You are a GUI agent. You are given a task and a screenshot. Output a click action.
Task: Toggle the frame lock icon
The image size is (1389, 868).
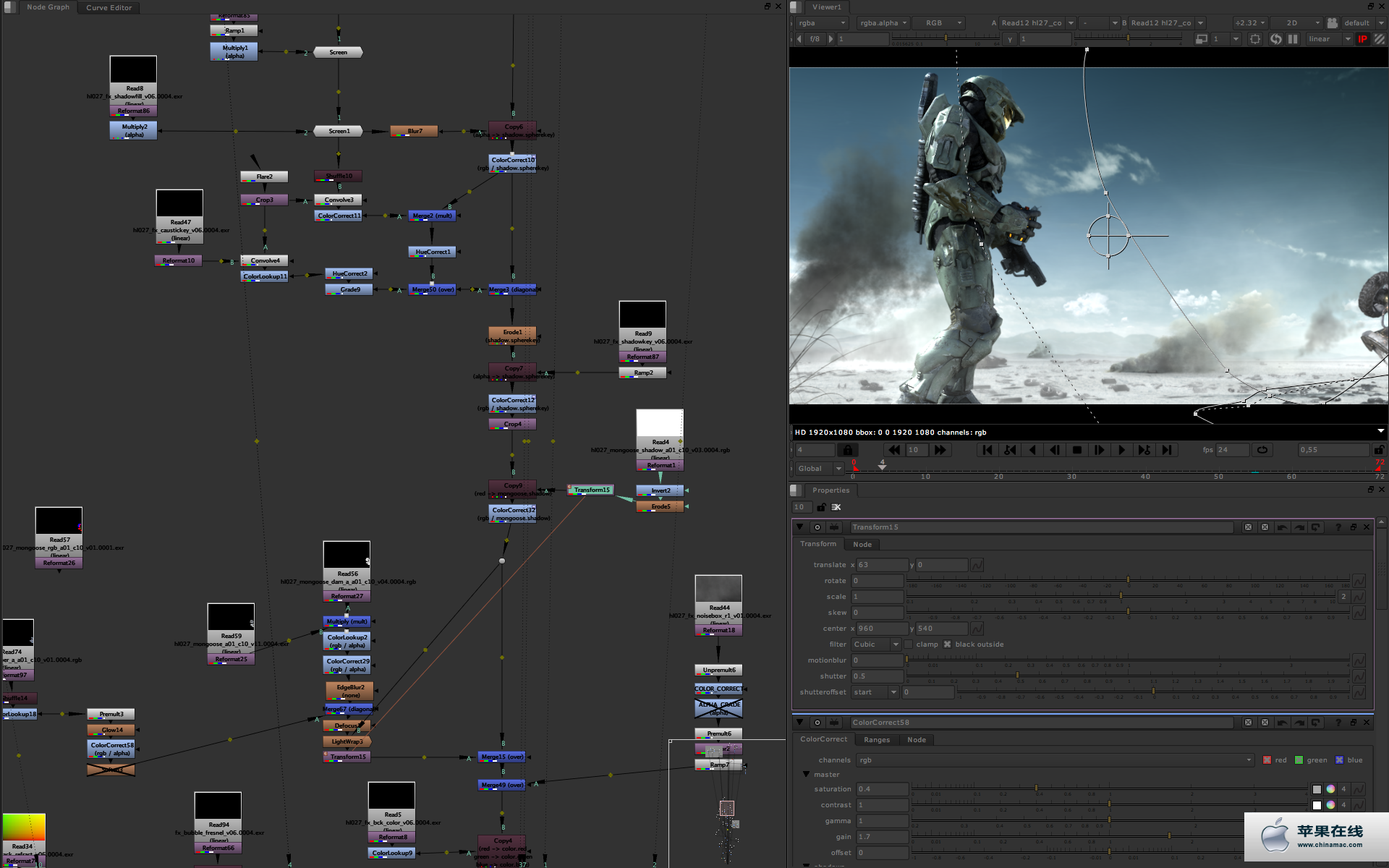(x=847, y=450)
